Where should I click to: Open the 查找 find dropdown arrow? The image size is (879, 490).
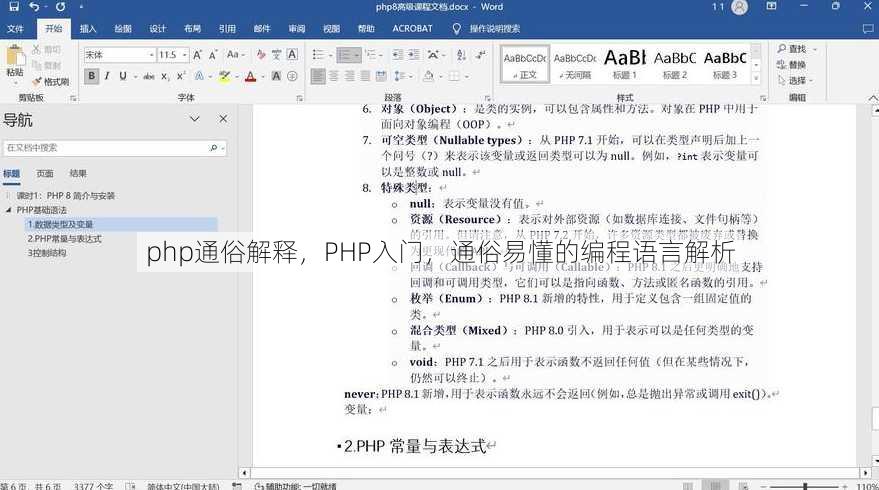815,49
